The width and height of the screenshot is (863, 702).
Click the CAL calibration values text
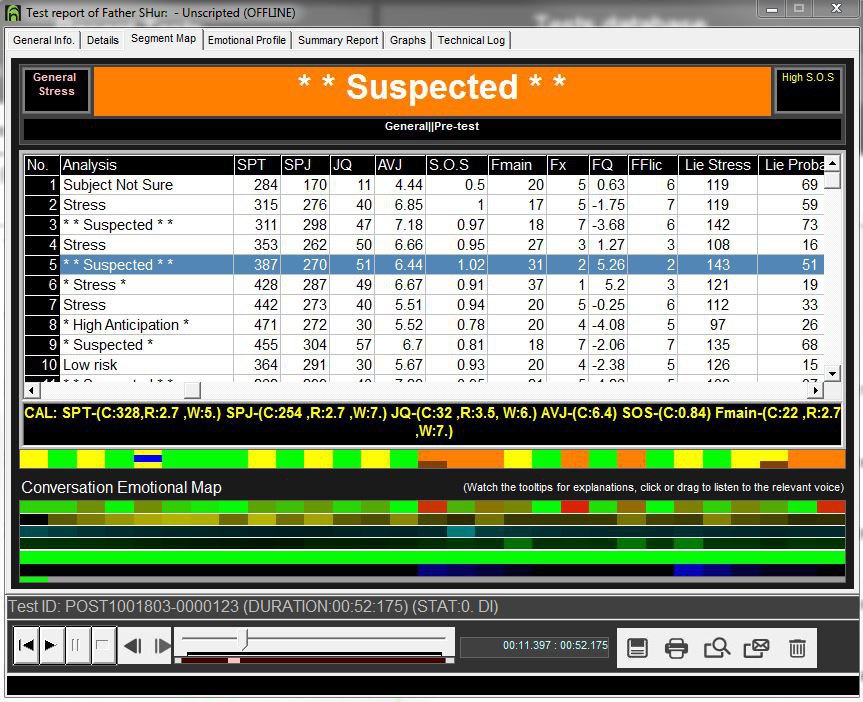[x=432, y=422]
